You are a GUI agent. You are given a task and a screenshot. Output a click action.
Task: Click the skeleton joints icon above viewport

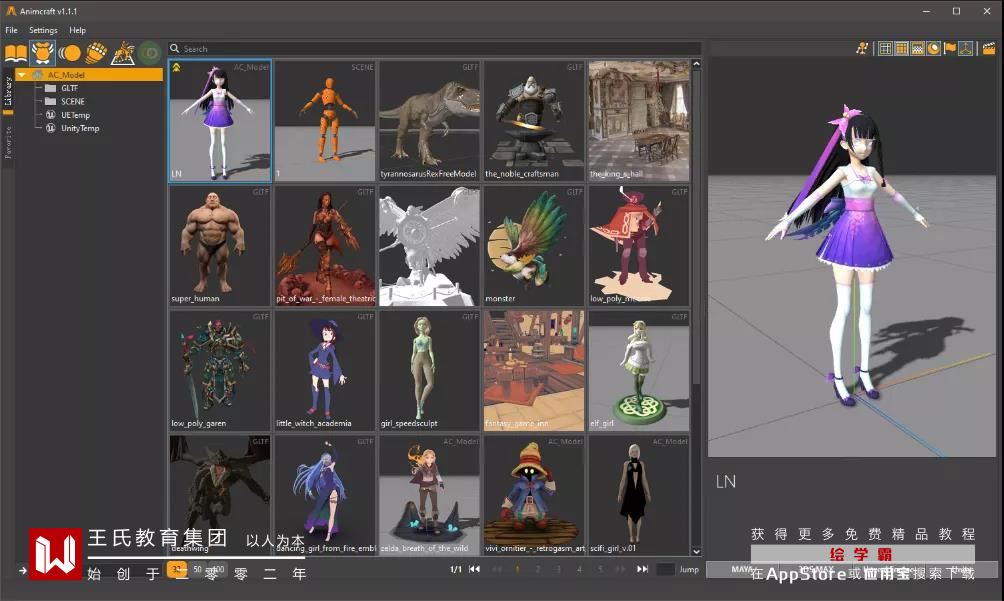862,48
